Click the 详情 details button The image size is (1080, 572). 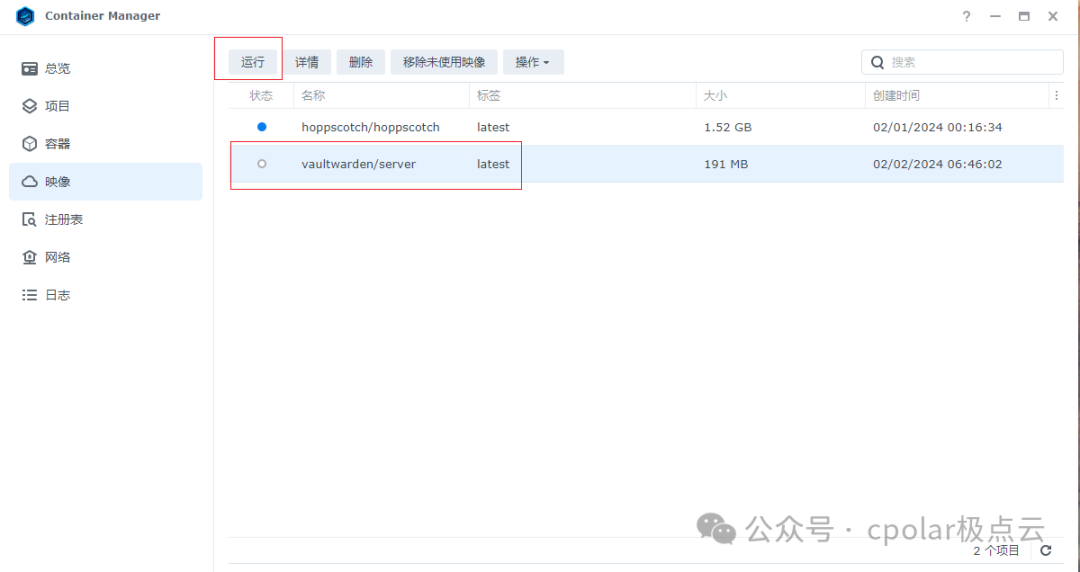(307, 62)
